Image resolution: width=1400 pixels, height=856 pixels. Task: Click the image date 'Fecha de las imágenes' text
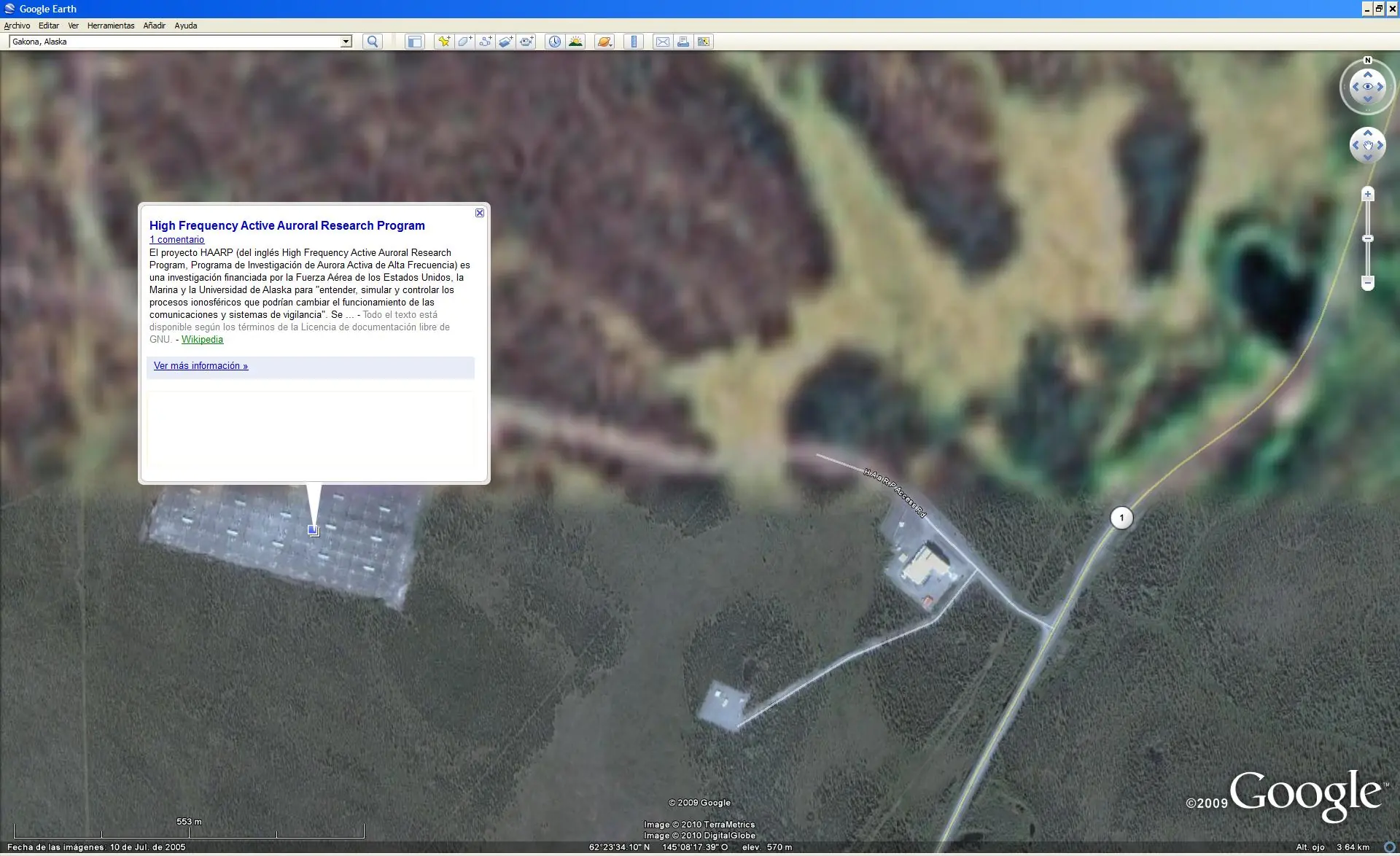coord(96,847)
